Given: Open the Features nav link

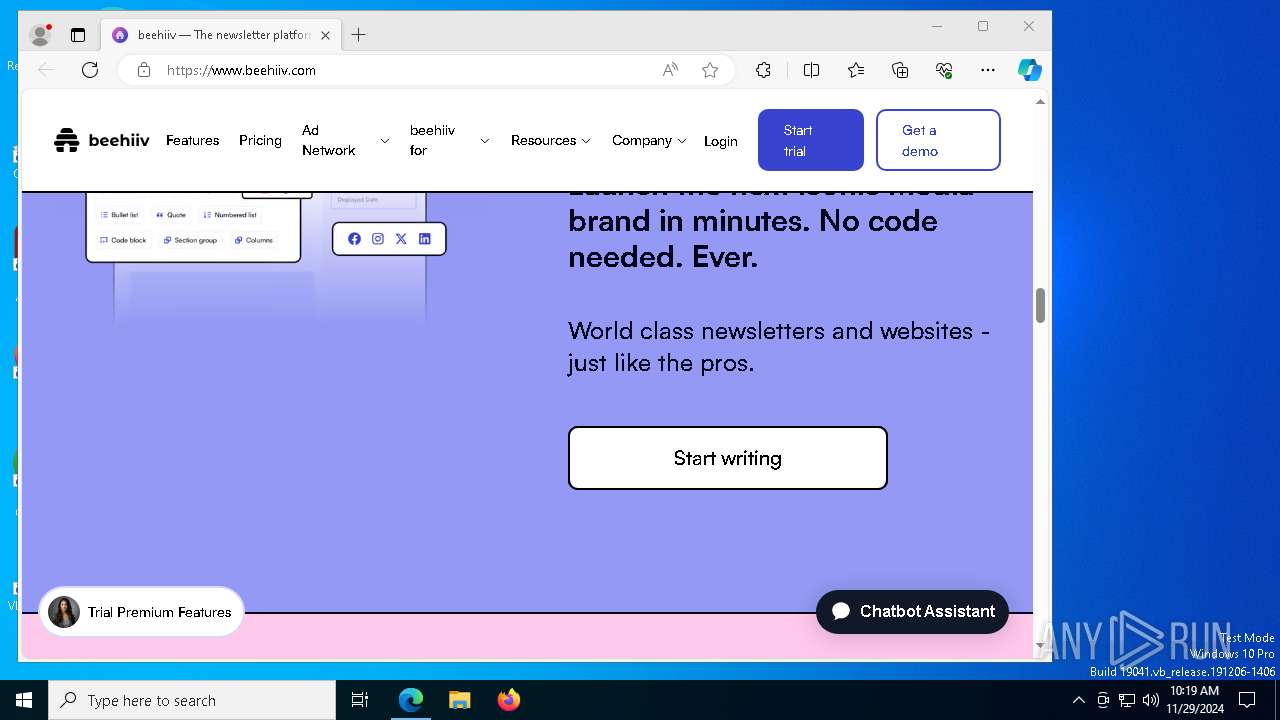Looking at the screenshot, I should tap(192, 140).
